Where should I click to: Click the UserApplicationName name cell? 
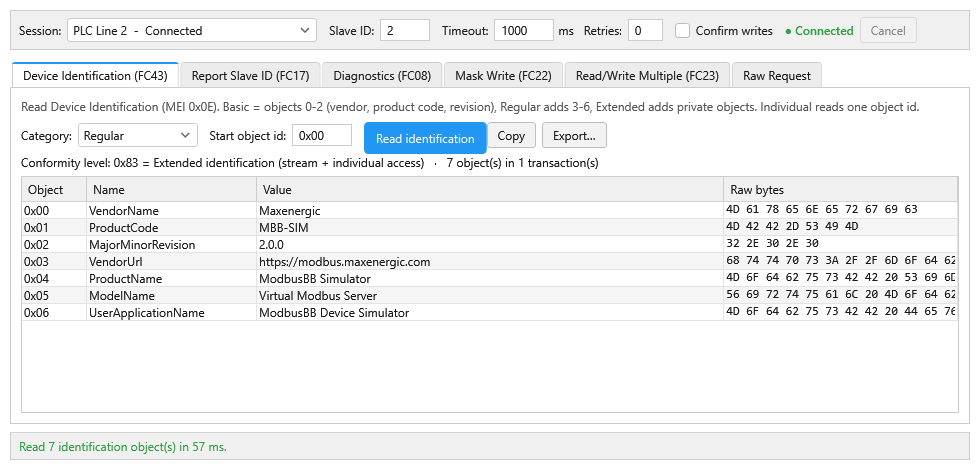pos(171,312)
